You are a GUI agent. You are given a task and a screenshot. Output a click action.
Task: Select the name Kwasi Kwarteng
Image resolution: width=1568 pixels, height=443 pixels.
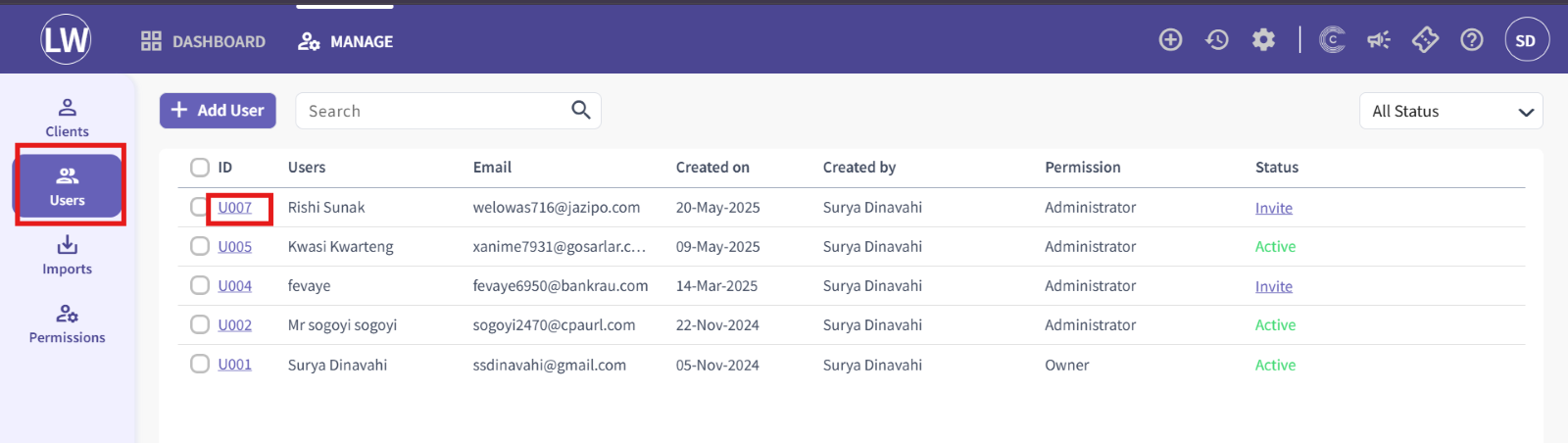pos(341,247)
